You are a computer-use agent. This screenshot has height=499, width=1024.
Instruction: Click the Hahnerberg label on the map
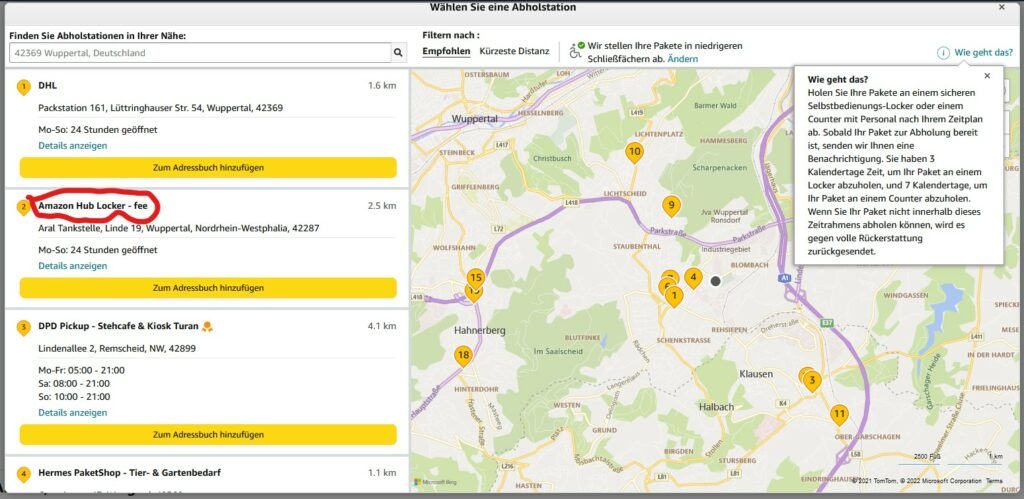[x=479, y=330]
